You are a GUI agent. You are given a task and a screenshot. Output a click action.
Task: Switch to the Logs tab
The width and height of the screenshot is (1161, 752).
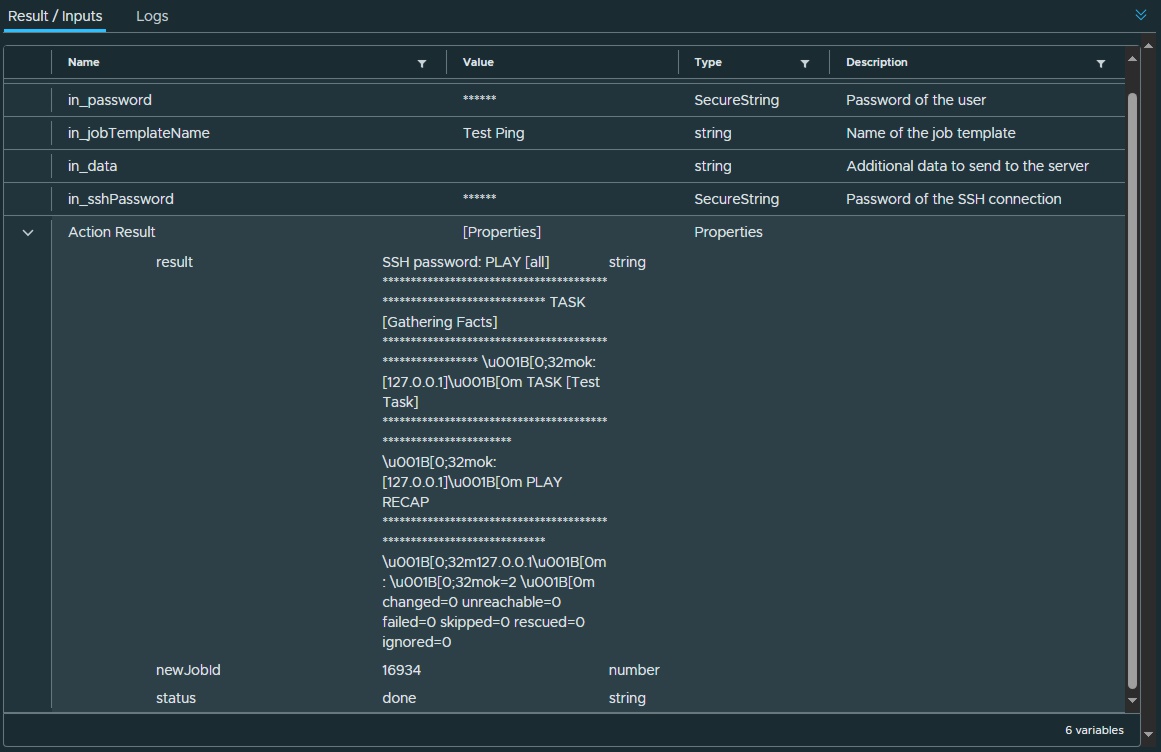click(152, 16)
